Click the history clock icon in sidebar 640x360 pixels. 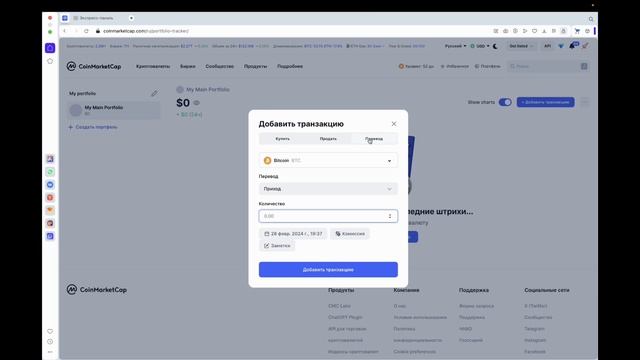tap(50, 342)
